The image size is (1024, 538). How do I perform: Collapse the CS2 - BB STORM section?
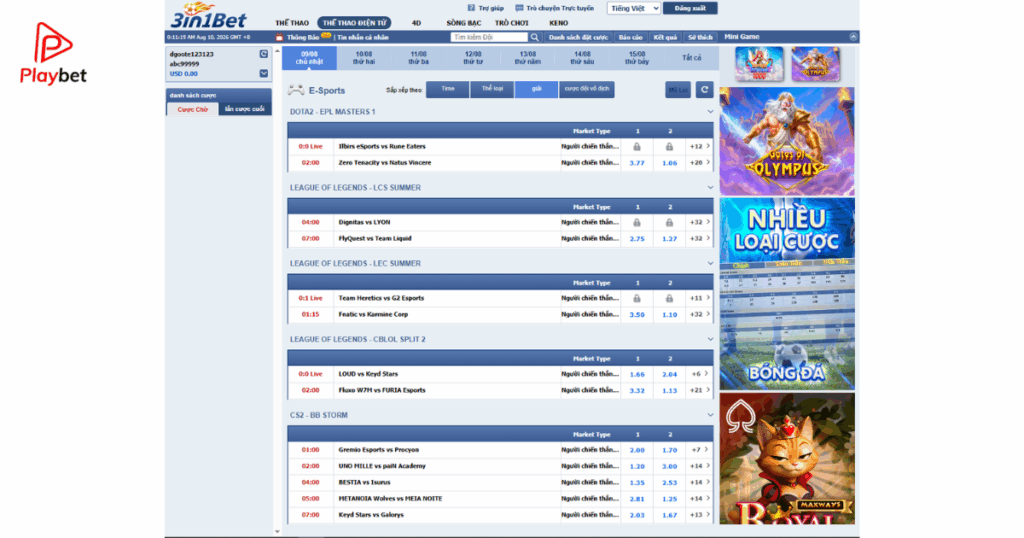coord(710,415)
